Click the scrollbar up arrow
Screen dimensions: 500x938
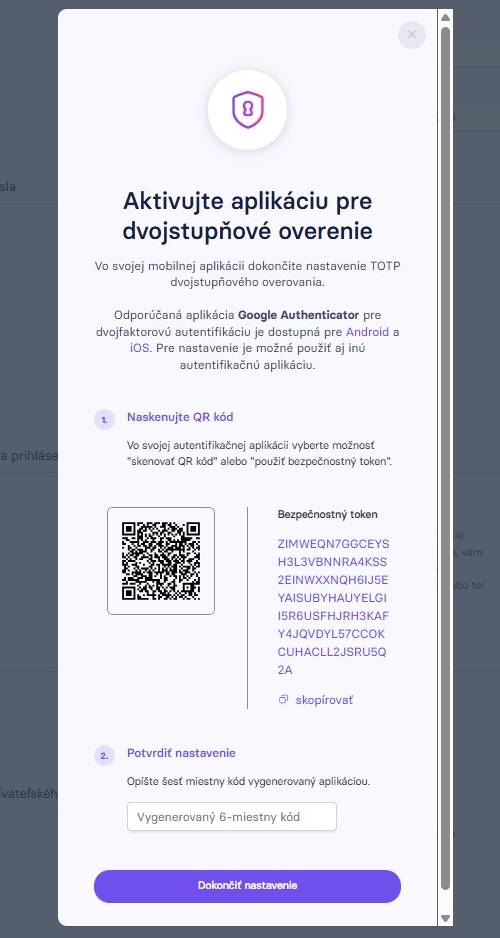point(445,17)
